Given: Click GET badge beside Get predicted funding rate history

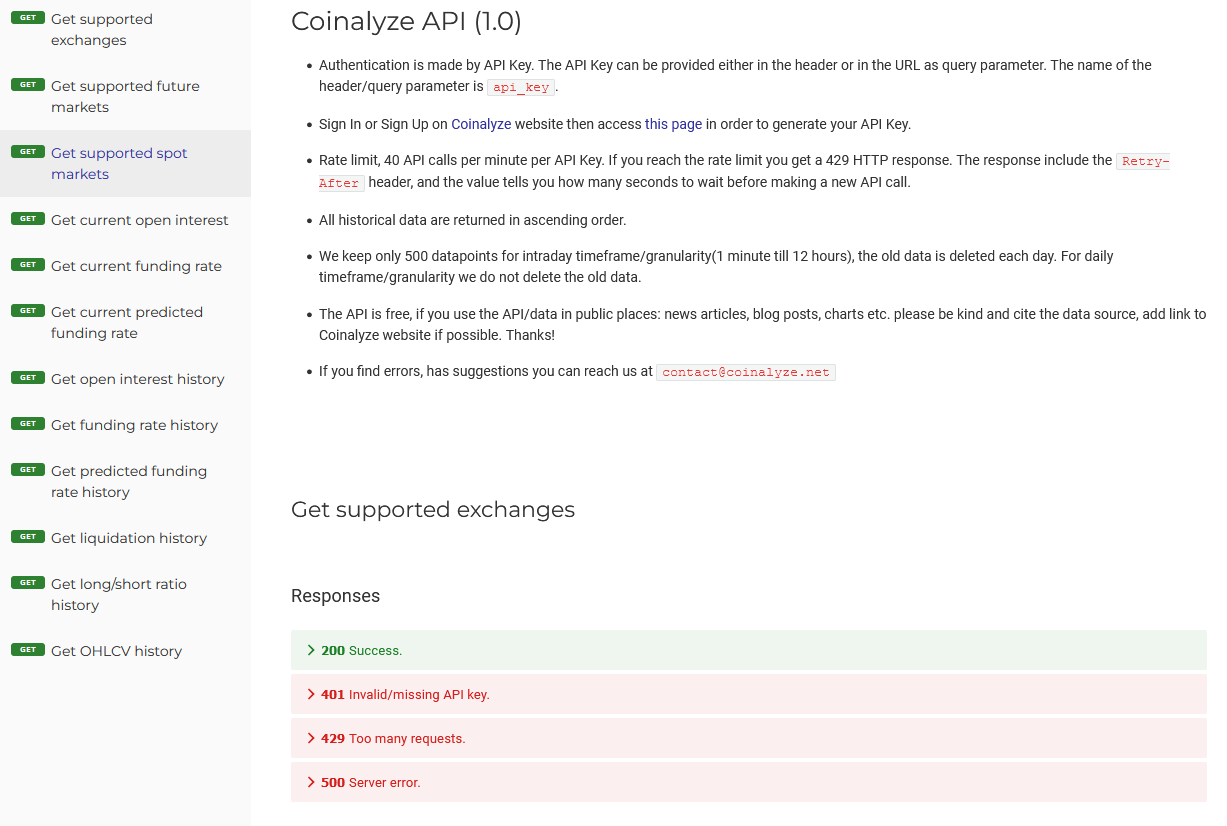Looking at the screenshot, I should [x=28, y=470].
